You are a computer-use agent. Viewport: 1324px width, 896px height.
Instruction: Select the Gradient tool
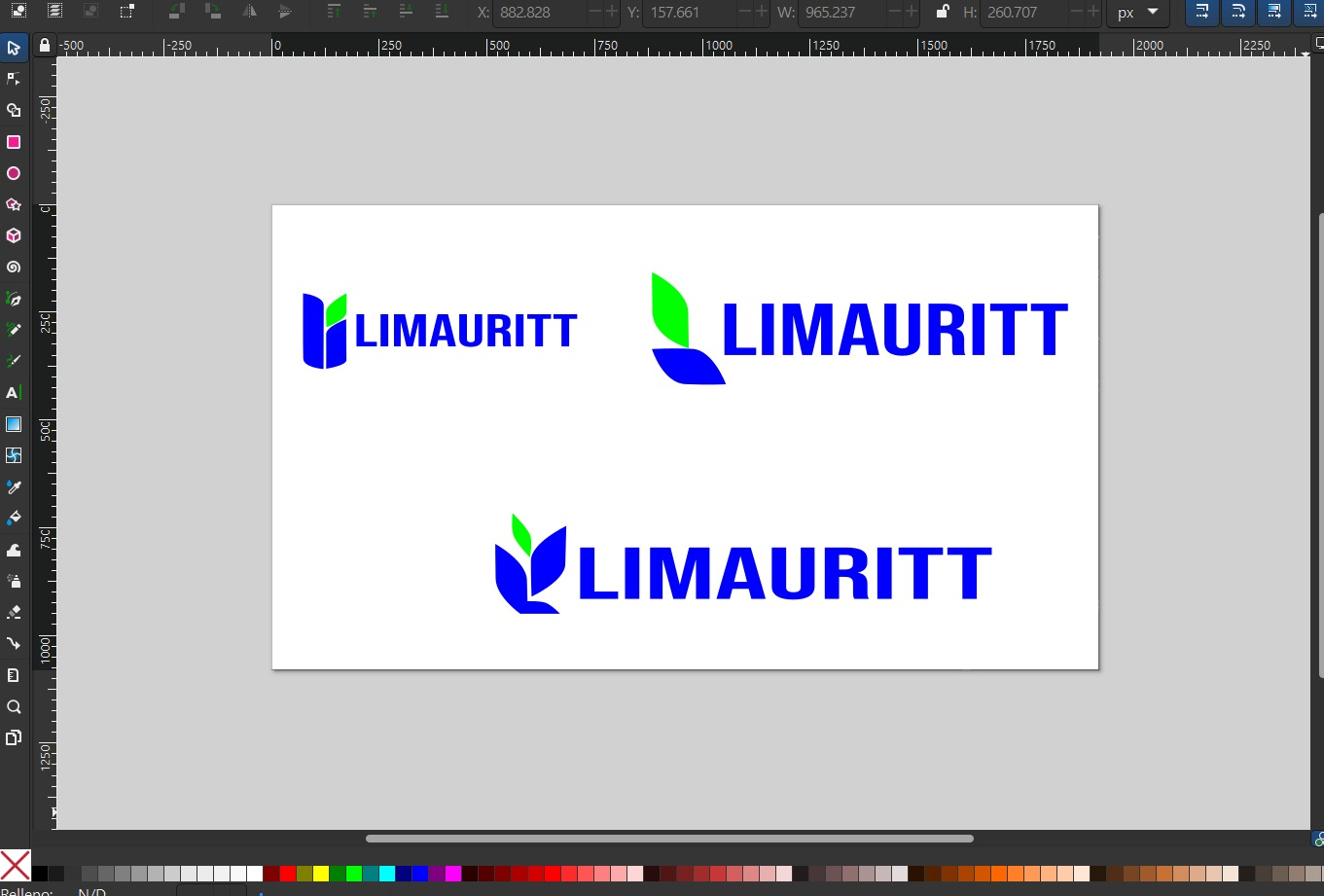point(14,424)
